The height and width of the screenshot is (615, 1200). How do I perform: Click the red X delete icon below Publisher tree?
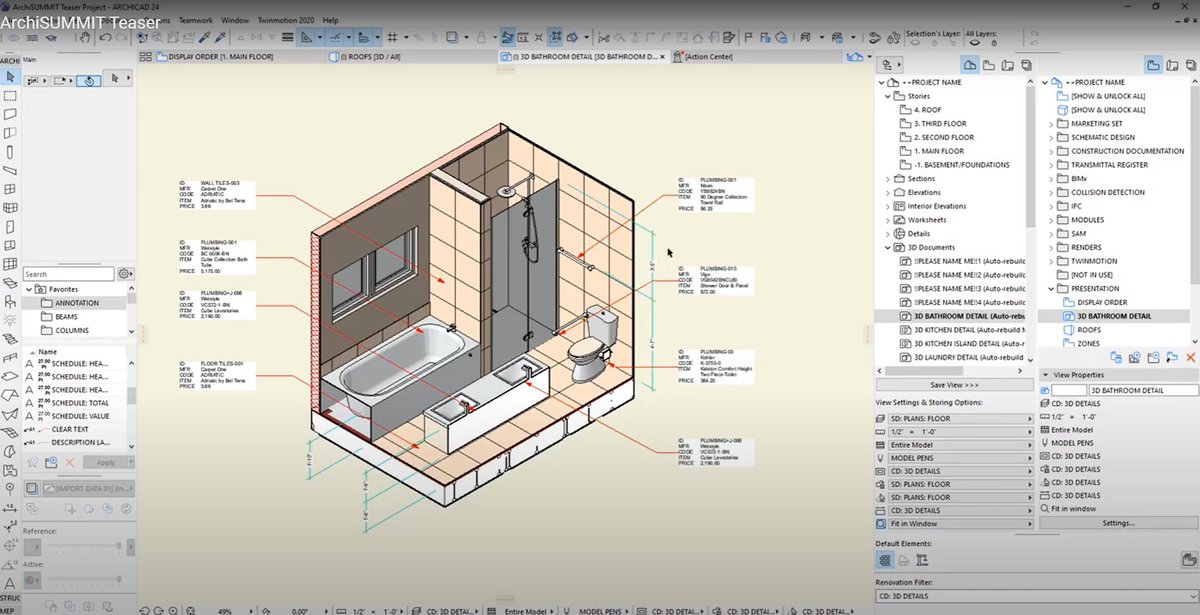[x=1190, y=357]
